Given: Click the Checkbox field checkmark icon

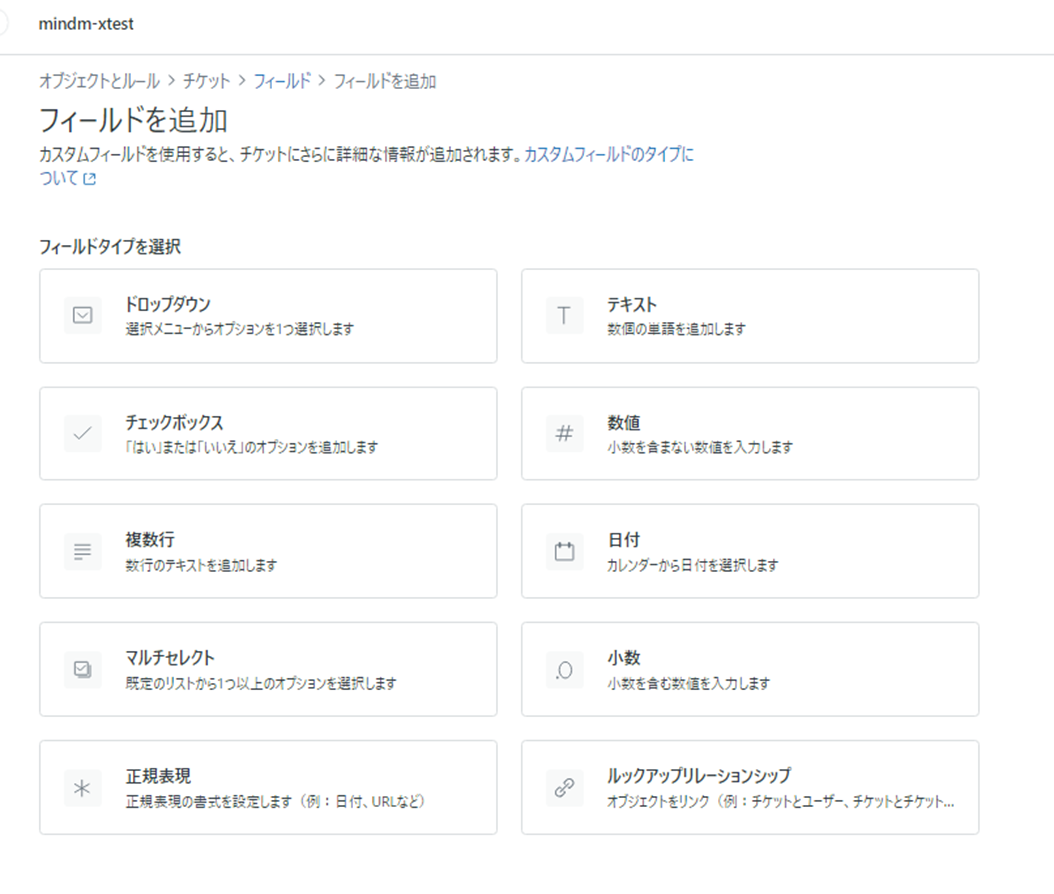Looking at the screenshot, I should [x=83, y=433].
